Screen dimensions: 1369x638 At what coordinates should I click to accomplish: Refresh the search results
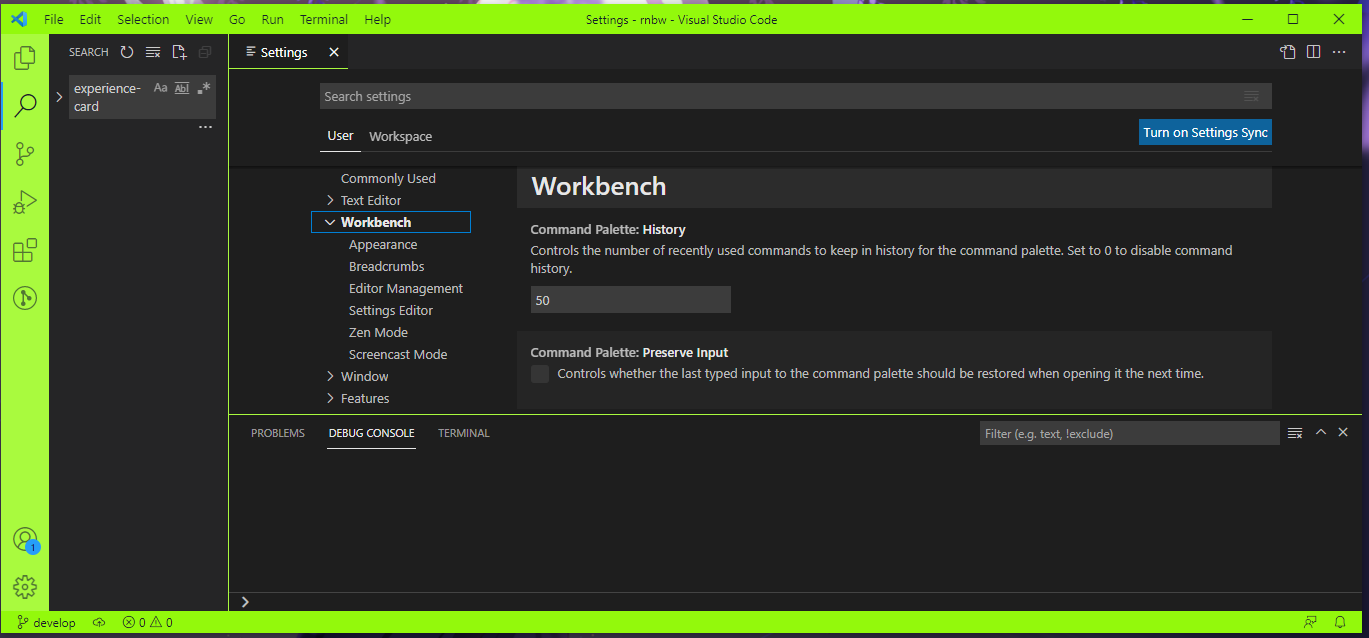point(127,52)
